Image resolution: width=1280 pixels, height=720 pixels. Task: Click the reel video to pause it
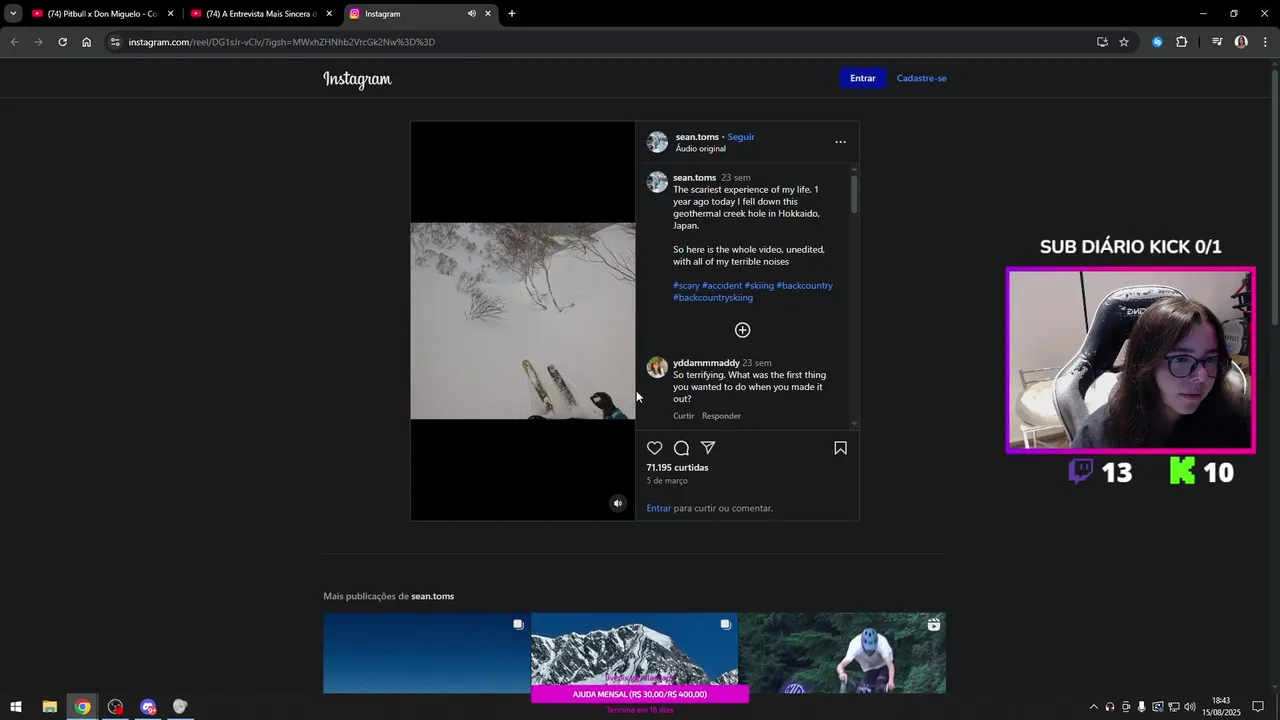tap(522, 320)
